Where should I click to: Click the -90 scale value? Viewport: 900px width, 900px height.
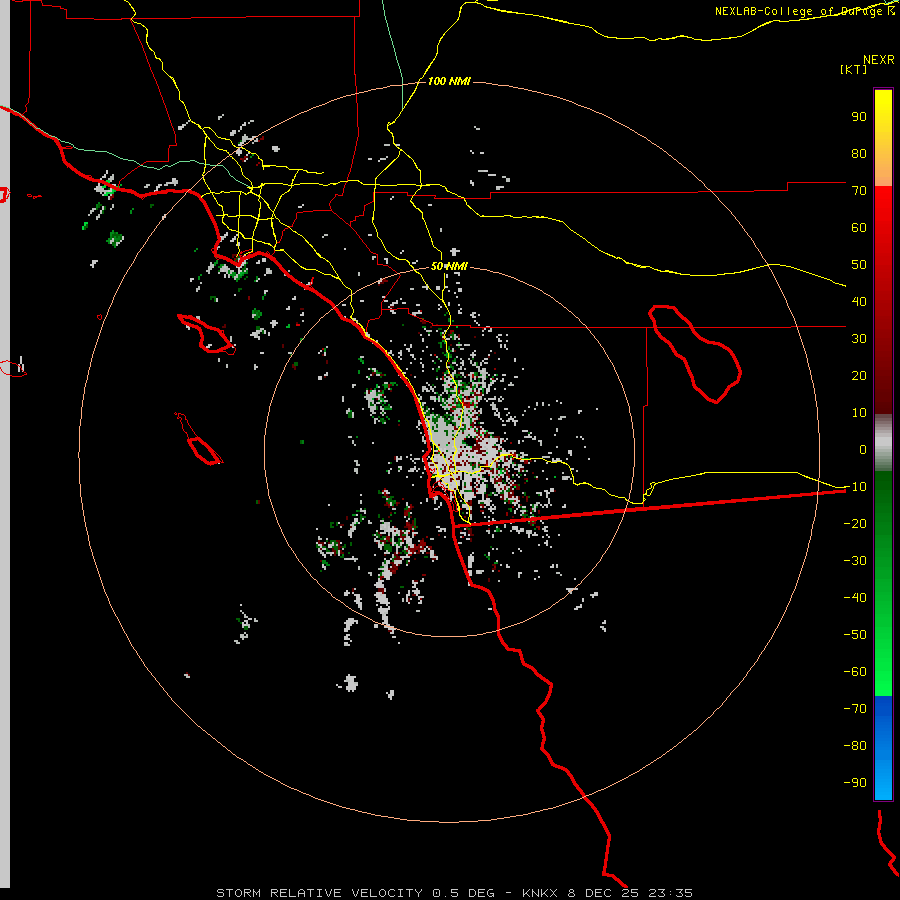(855, 783)
